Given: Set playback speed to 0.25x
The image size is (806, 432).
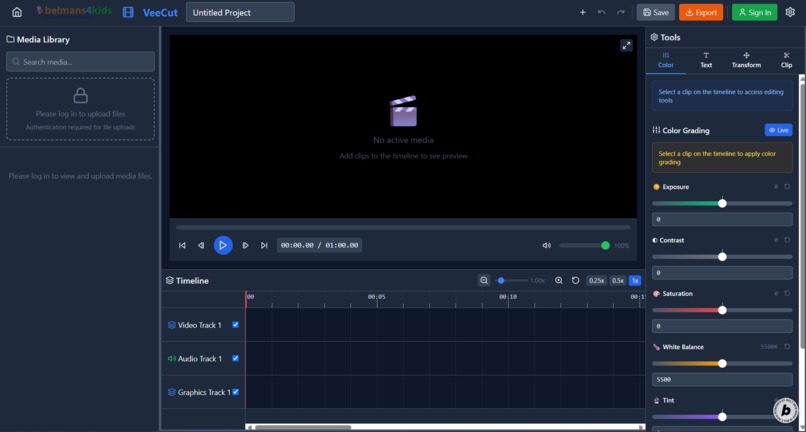Looking at the screenshot, I should pos(596,280).
